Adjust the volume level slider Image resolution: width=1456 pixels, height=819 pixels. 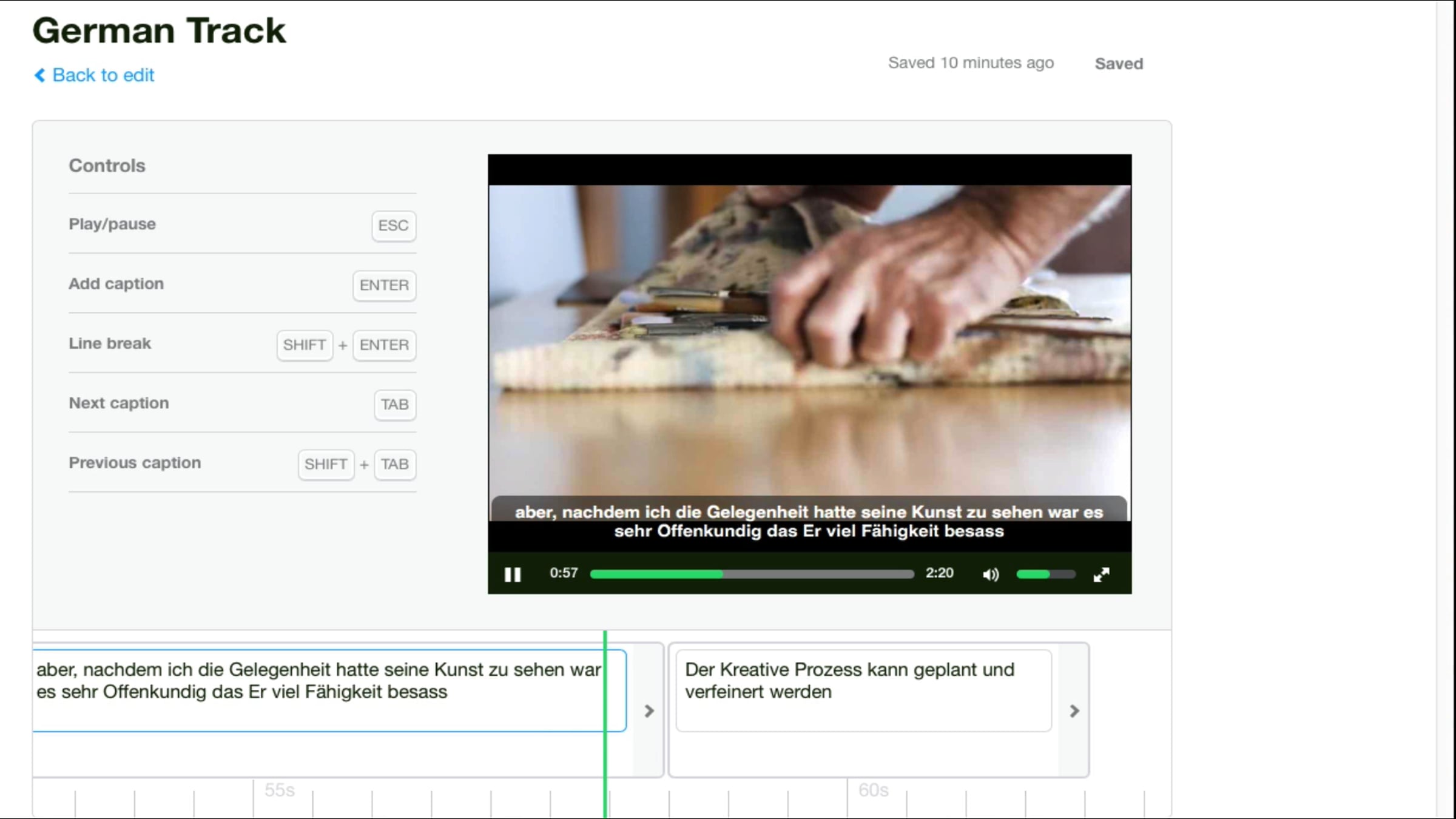pos(1045,574)
